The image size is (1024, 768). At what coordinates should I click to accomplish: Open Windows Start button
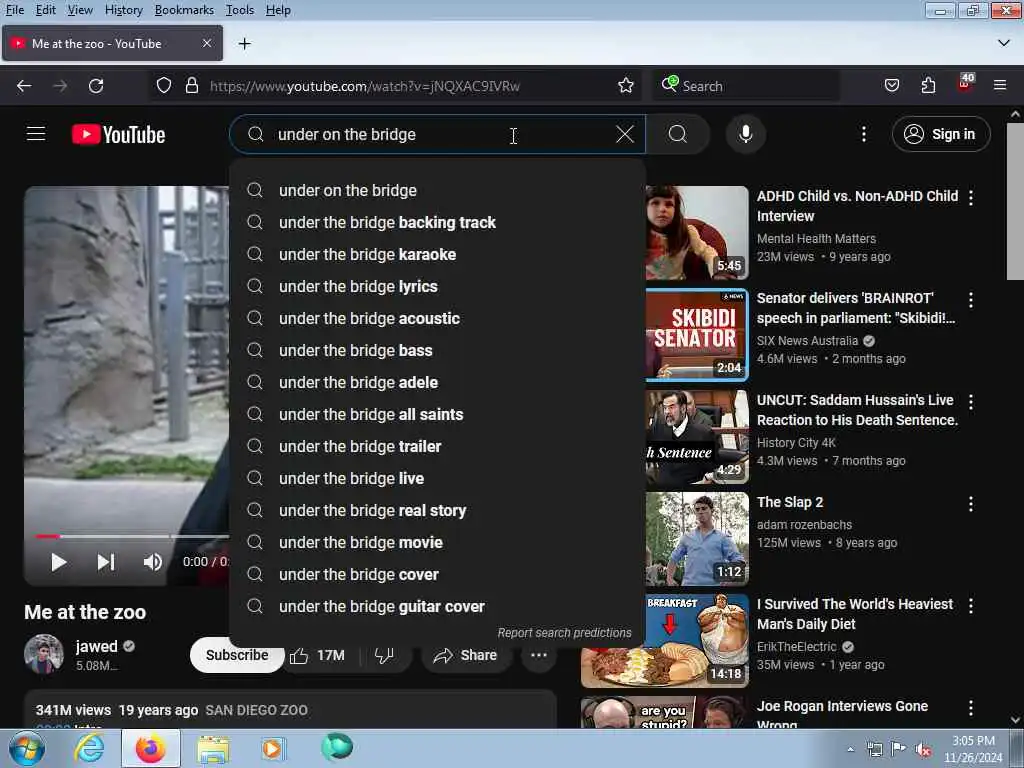tap(25, 748)
